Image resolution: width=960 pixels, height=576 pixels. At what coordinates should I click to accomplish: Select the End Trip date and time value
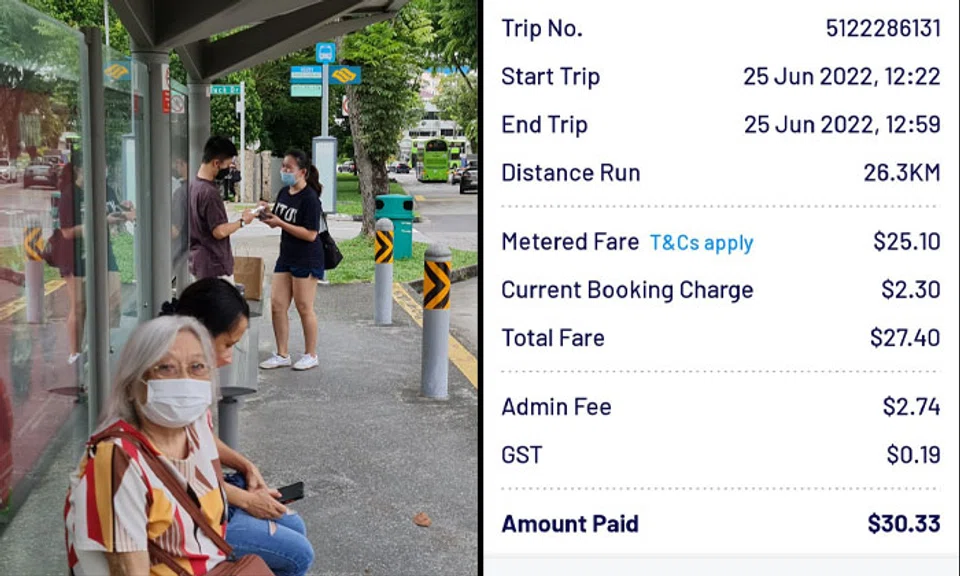[x=841, y=125]
